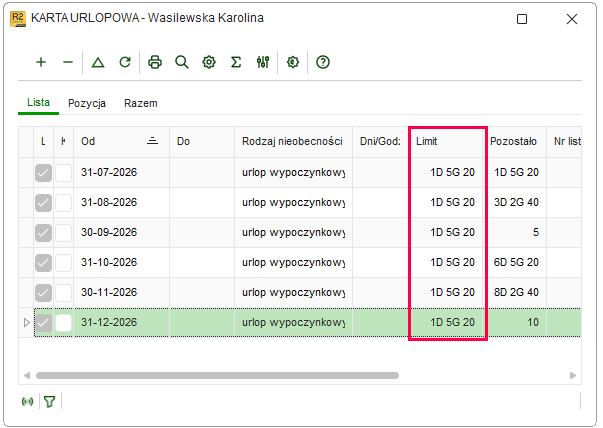Toggle L checkbox for row 30-09-2026
This screenshot has height=428, width=603.
[x=43, y=233]
